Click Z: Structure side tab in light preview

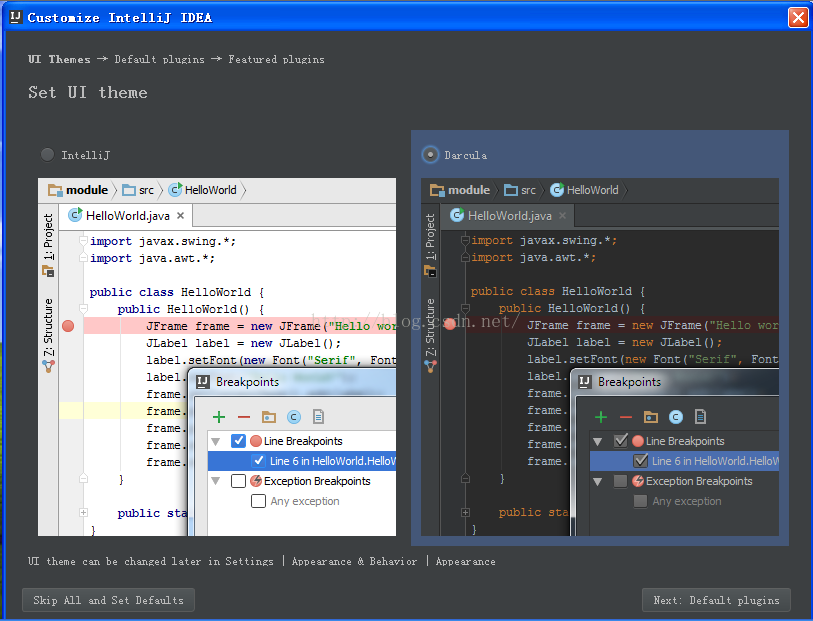48,327
